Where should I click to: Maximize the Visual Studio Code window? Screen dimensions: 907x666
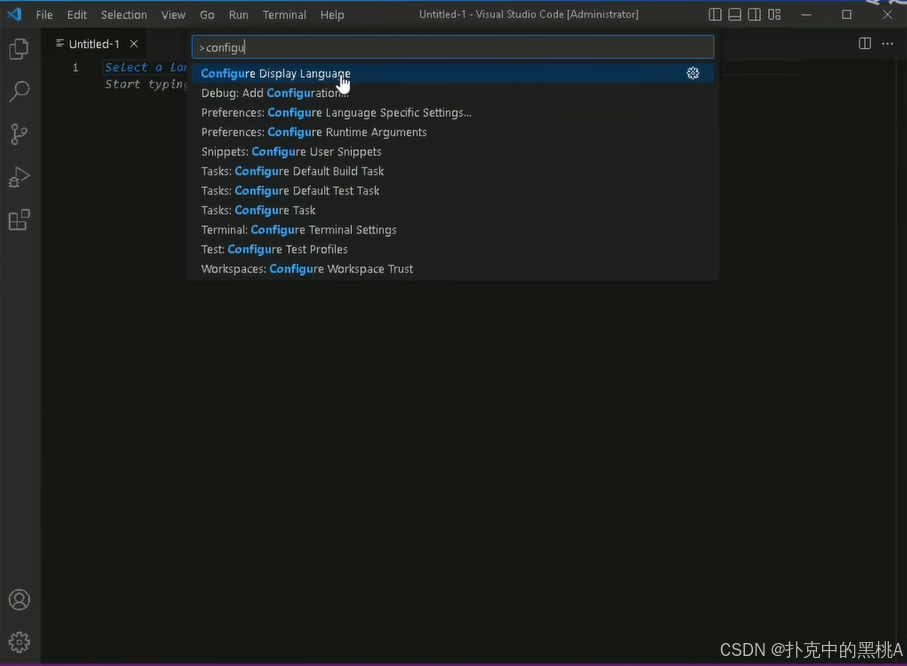click(847, 14)
